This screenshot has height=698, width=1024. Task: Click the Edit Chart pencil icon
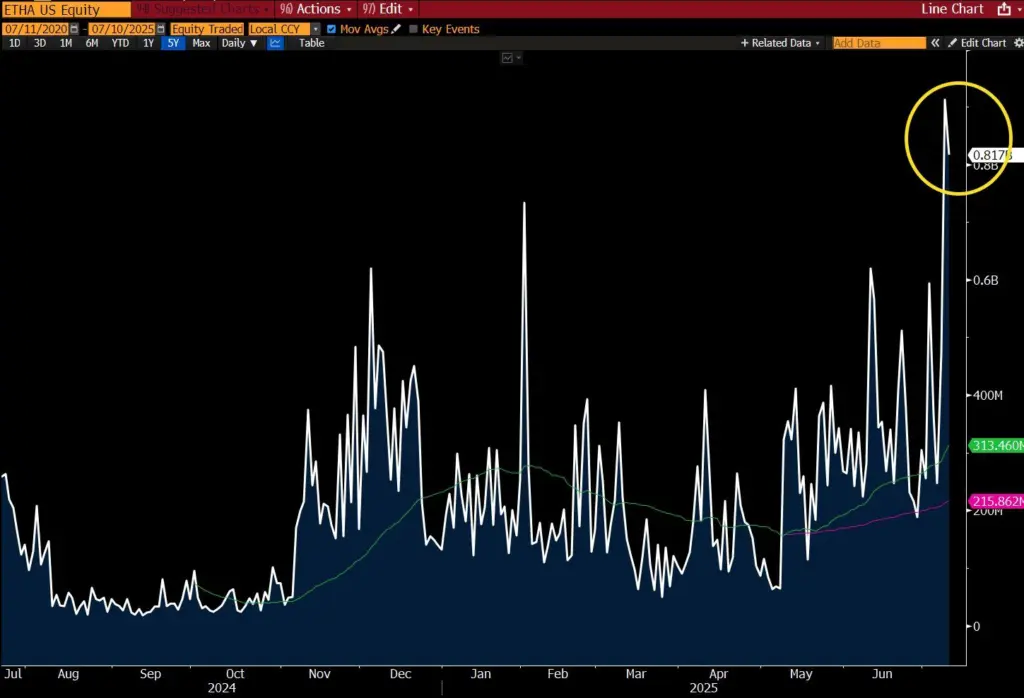(x=951, y=43)
